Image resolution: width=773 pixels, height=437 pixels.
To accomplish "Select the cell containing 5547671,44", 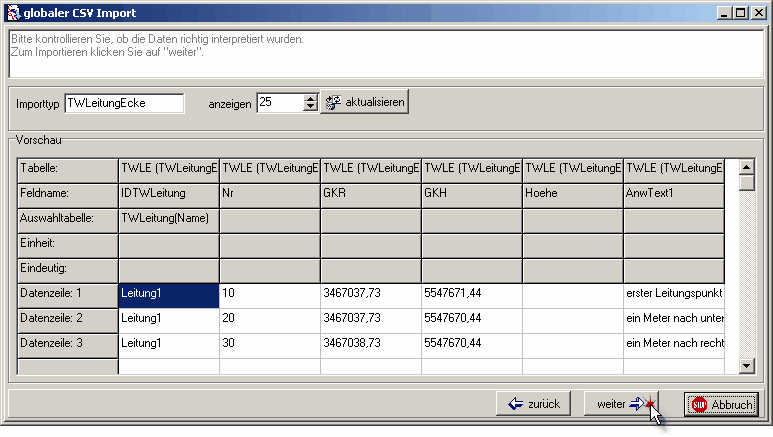I will (x=471, y=294).
